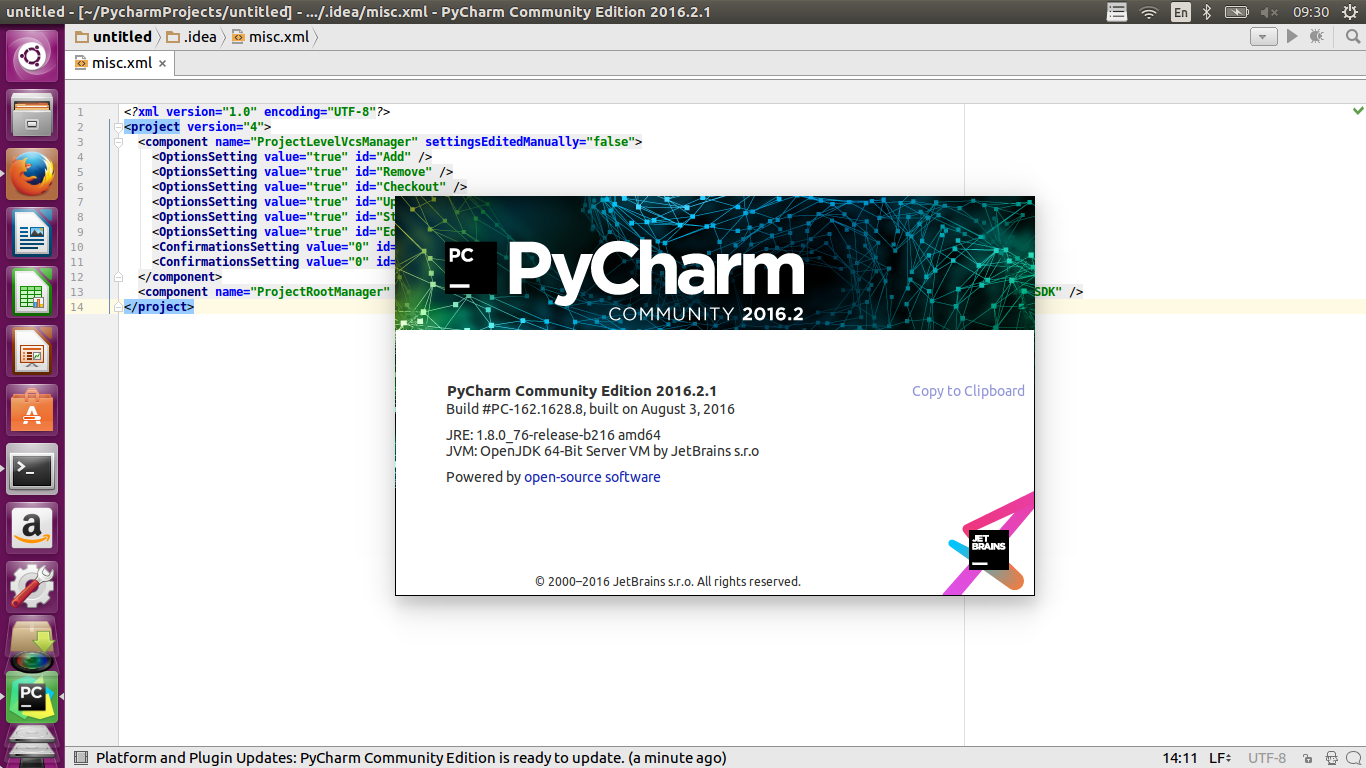The height and width of the screenshot is (768, 1366).
Task: Click the PC logo in the About banner
Action: pos(471,268)
